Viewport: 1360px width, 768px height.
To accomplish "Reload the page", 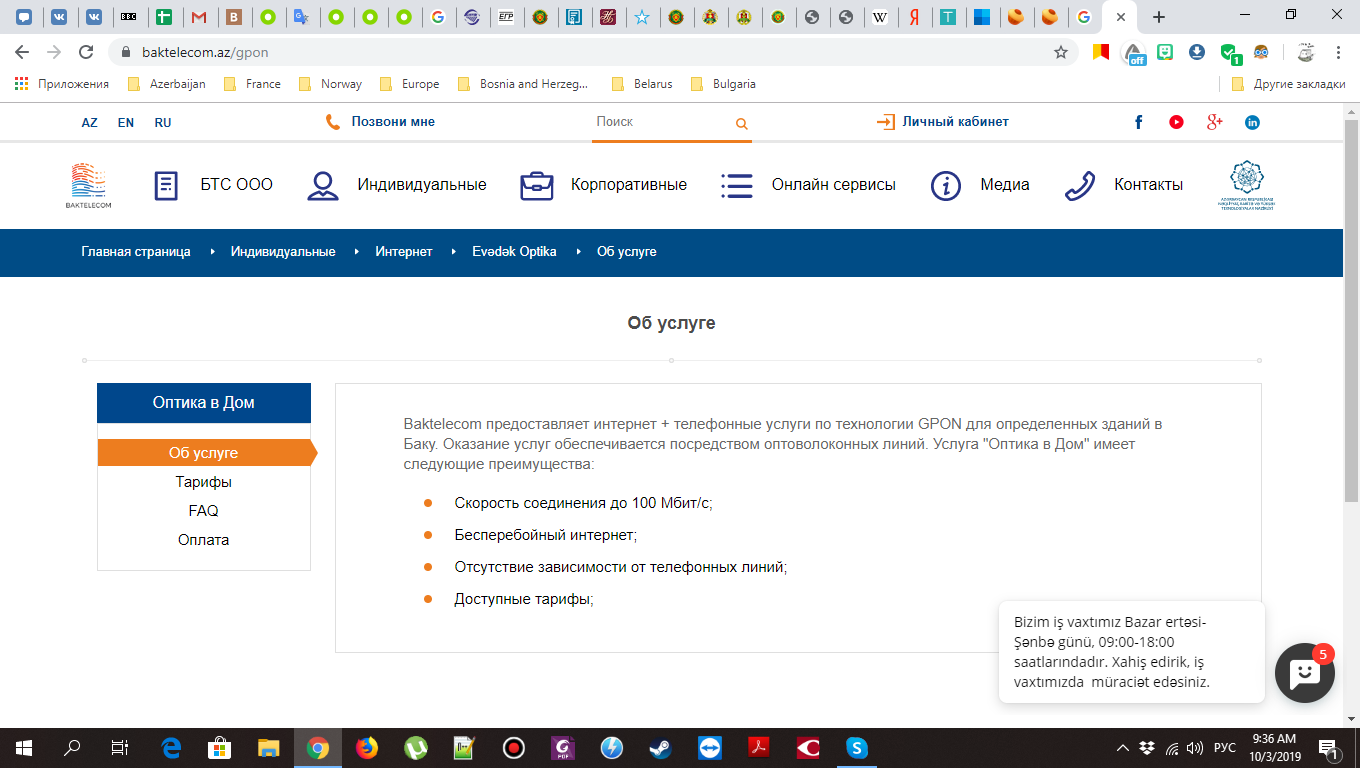I will pyautogui.click(x=86, y=52).
